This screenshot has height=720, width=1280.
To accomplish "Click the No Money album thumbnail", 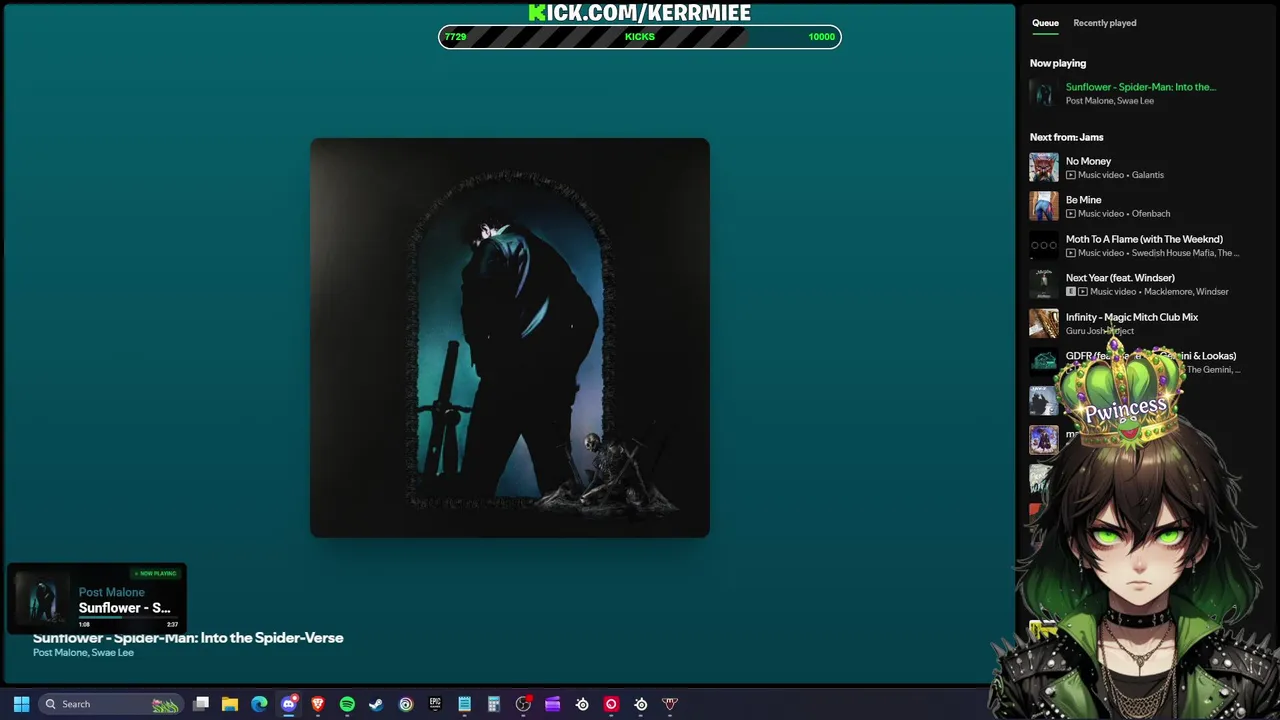I will click(1044, 167).
